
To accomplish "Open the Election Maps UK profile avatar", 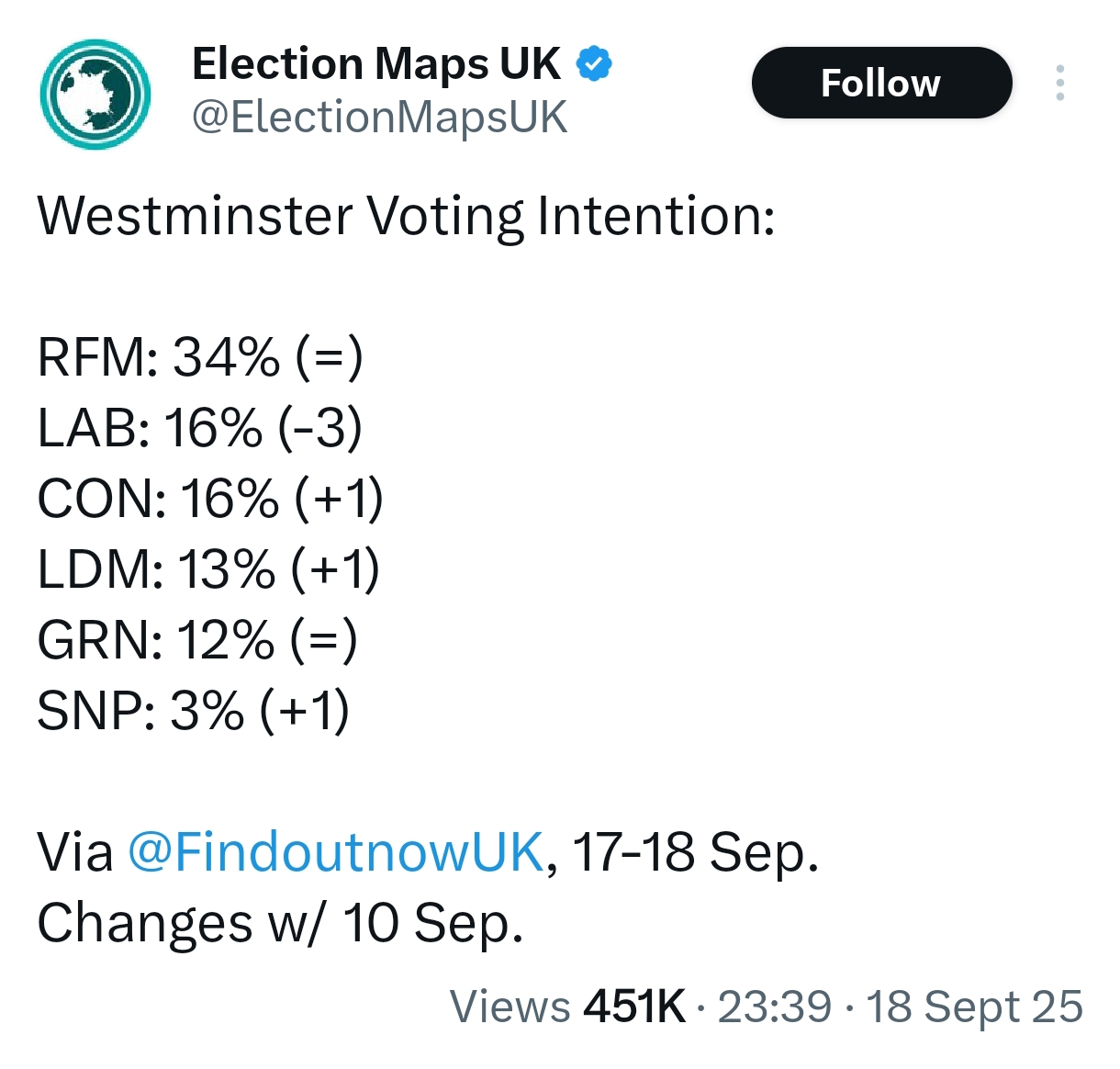I will tap(95, 94).
